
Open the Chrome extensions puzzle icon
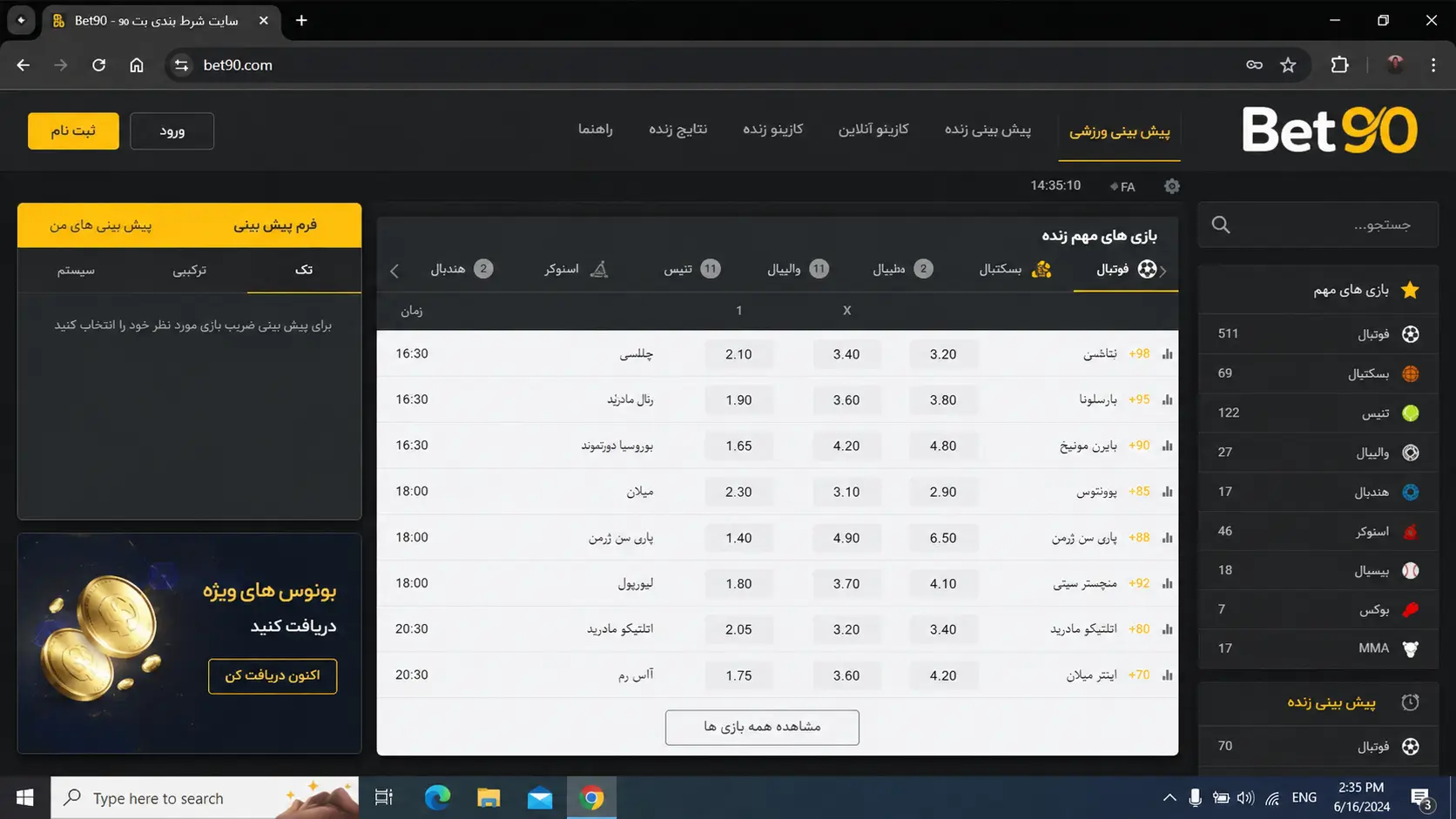pyautogui.click(x=1339, y=65)
